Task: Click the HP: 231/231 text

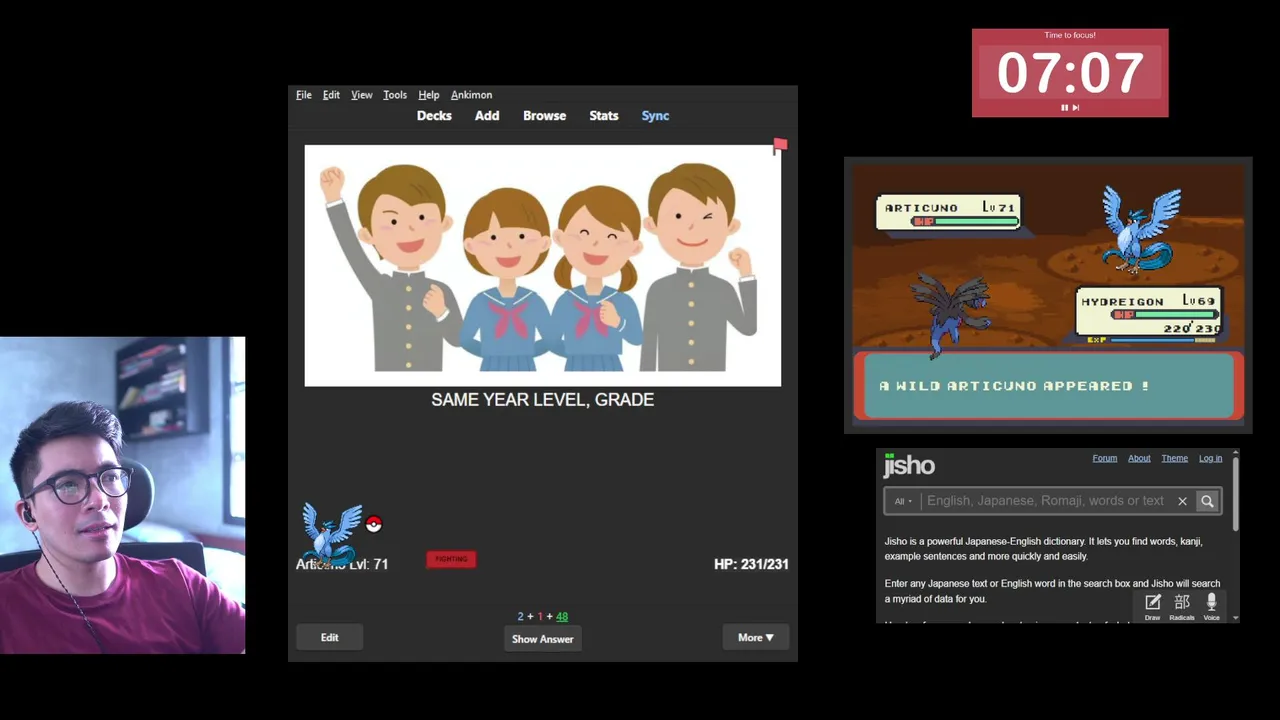Action: pos(751,564)
